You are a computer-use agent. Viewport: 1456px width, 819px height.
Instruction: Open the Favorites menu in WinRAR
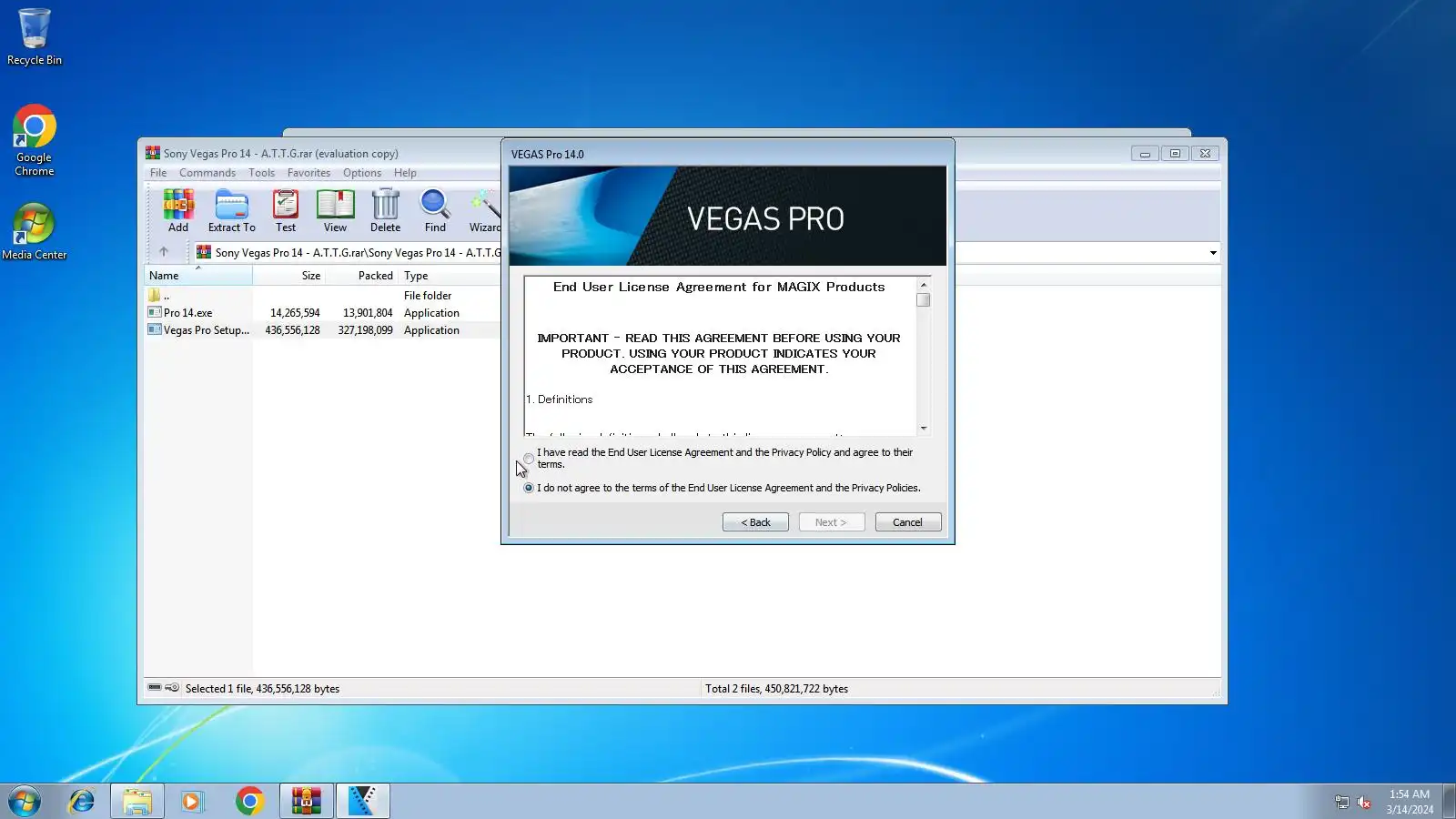pos(309,173)
